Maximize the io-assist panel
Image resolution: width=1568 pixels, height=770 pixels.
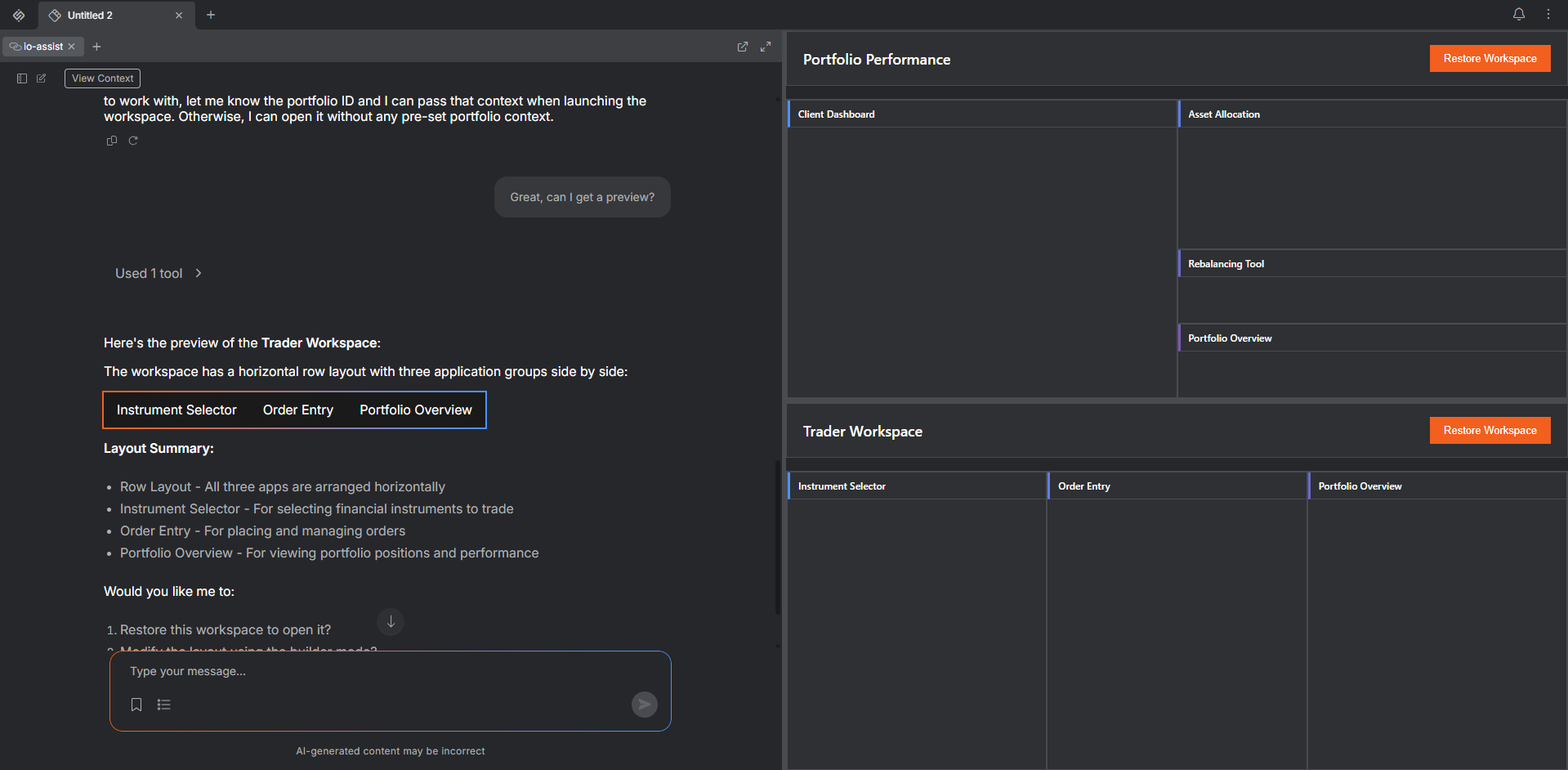[x=765, y=47]
